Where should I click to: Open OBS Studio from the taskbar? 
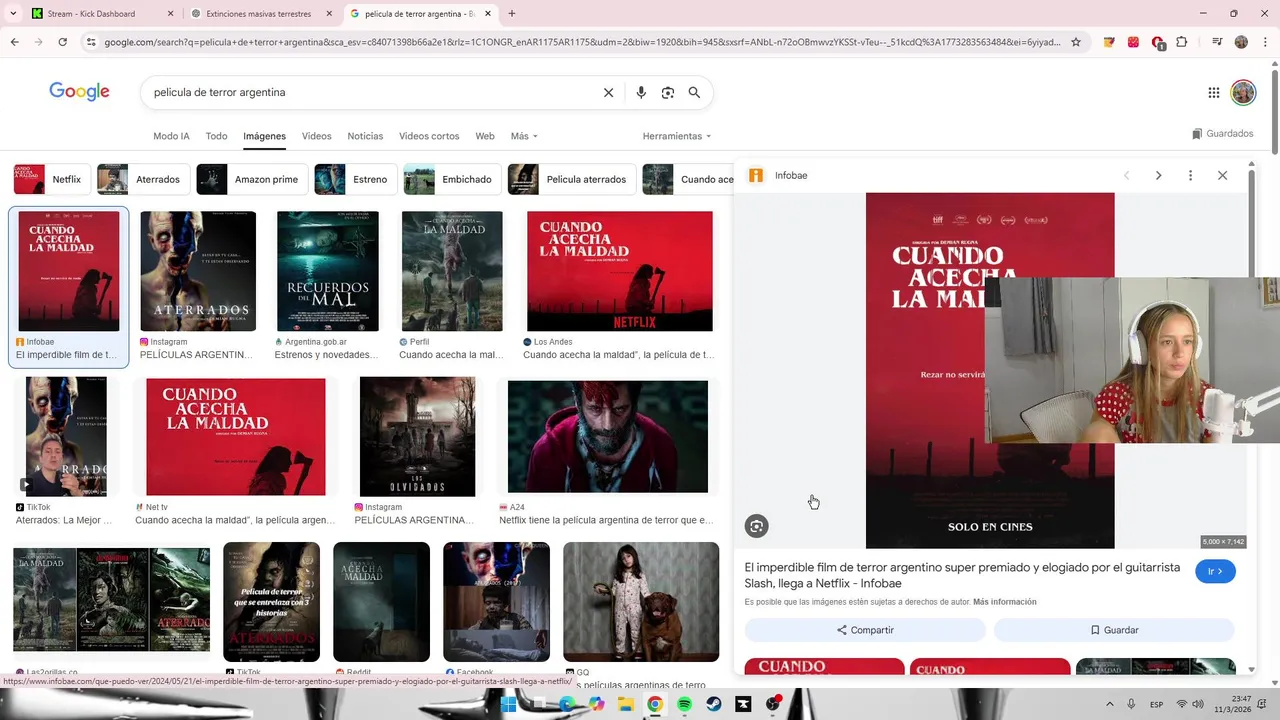(x=773, y=704)
